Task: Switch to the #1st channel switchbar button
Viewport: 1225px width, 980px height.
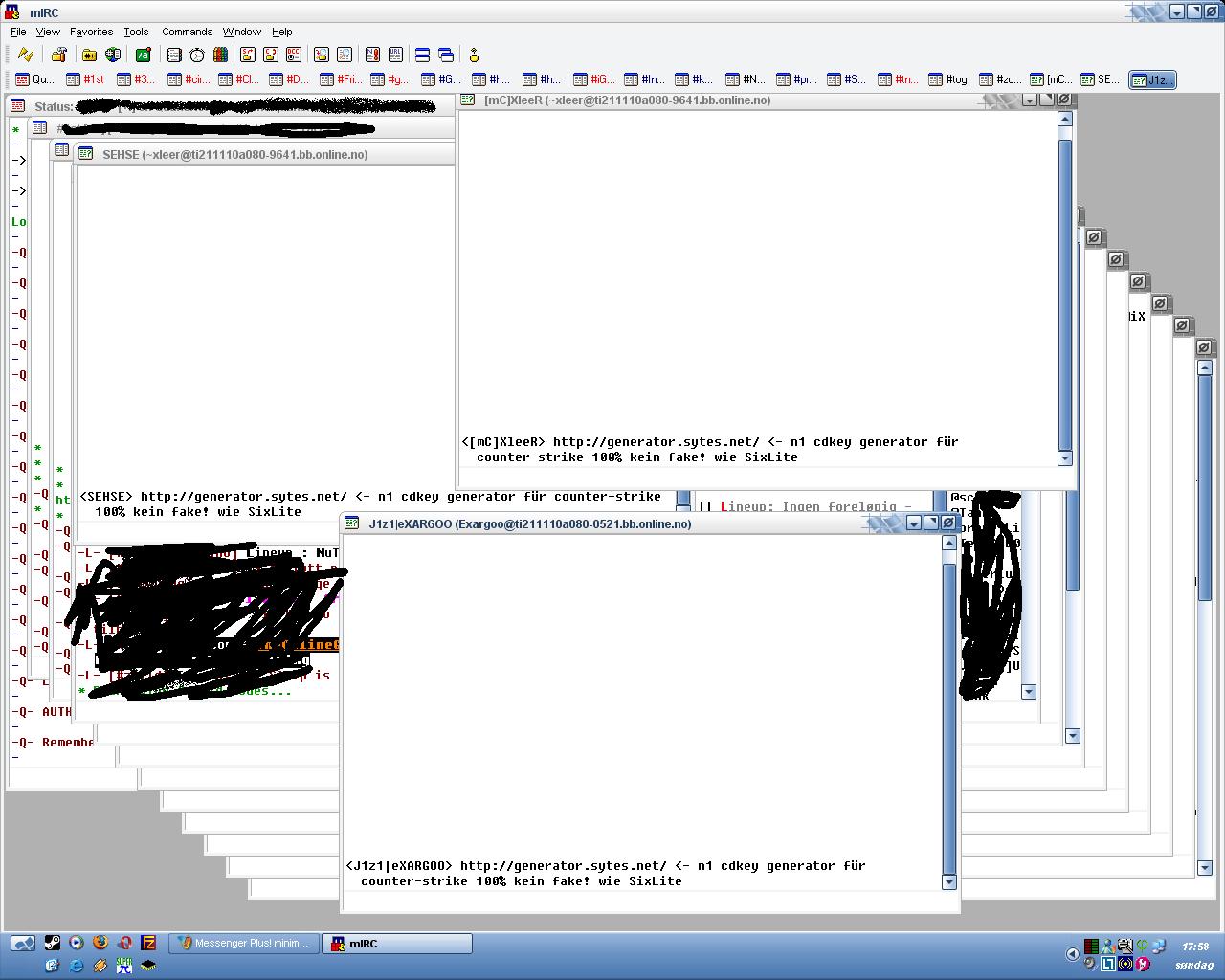Action: (x=86, y=79)
